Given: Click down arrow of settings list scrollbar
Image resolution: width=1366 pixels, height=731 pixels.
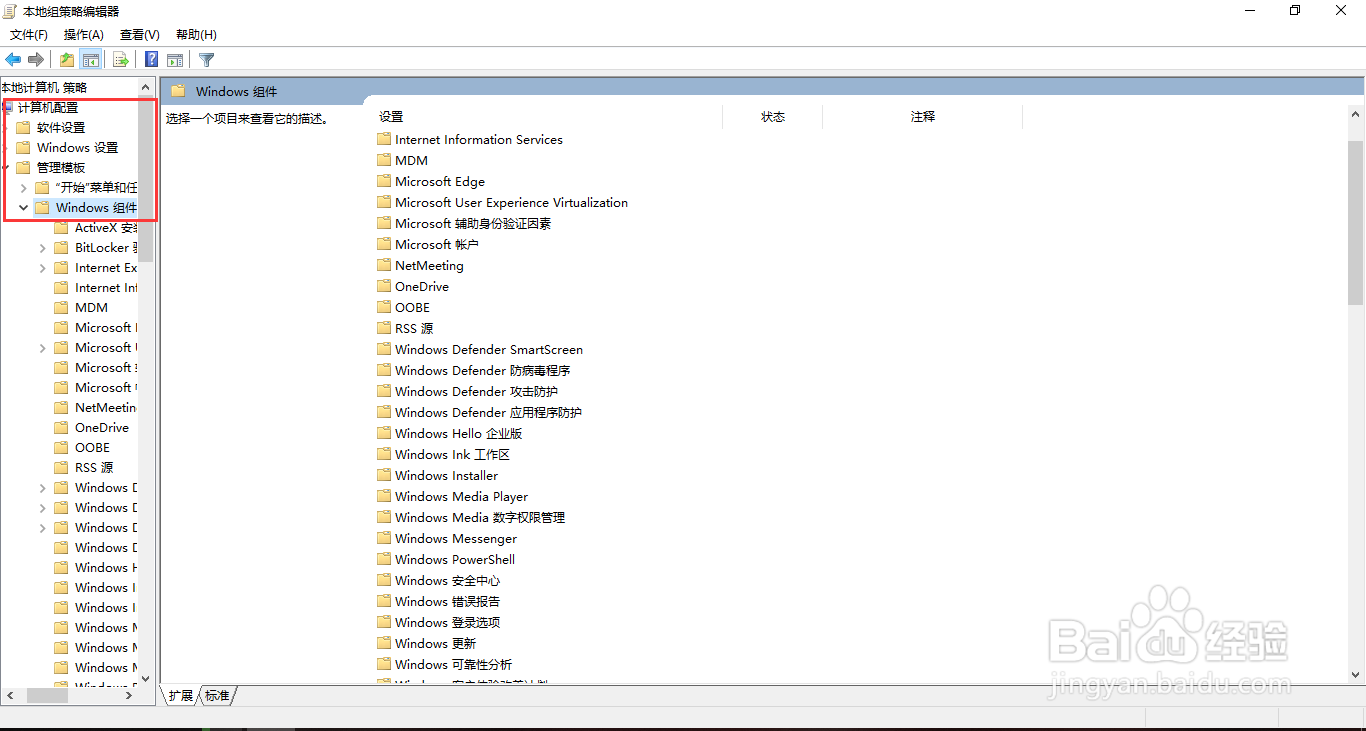Looking at the screenshot, I should click(x=1356, y=676).
